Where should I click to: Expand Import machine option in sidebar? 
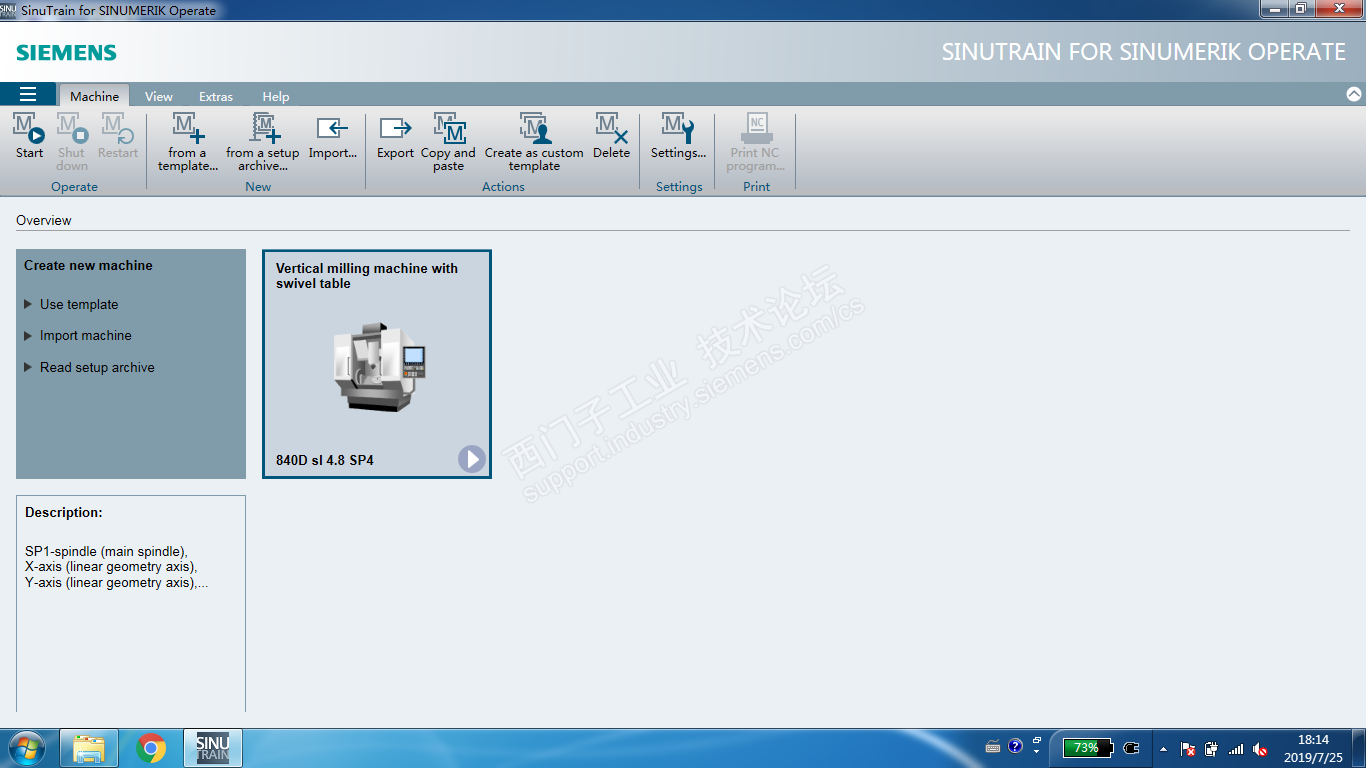pyautogui.click(x=78, y=335)
